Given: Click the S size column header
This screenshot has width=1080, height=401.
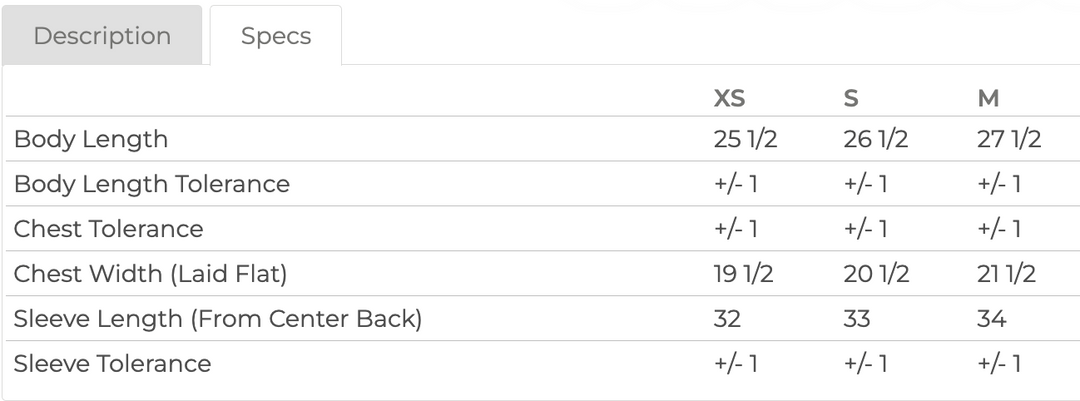Looking at the screenshot, I should 851,99.
